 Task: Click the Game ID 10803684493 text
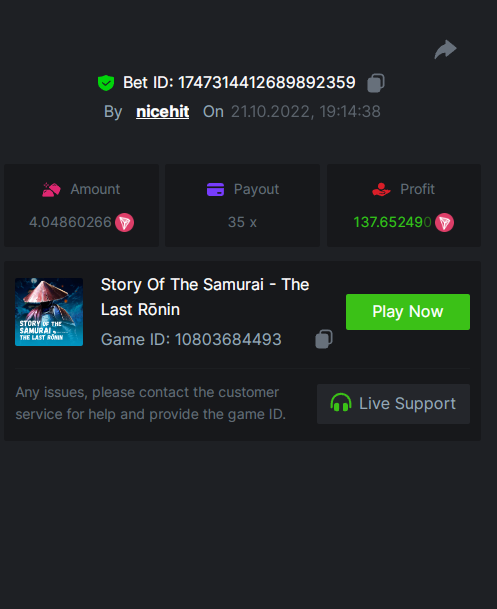191,339
